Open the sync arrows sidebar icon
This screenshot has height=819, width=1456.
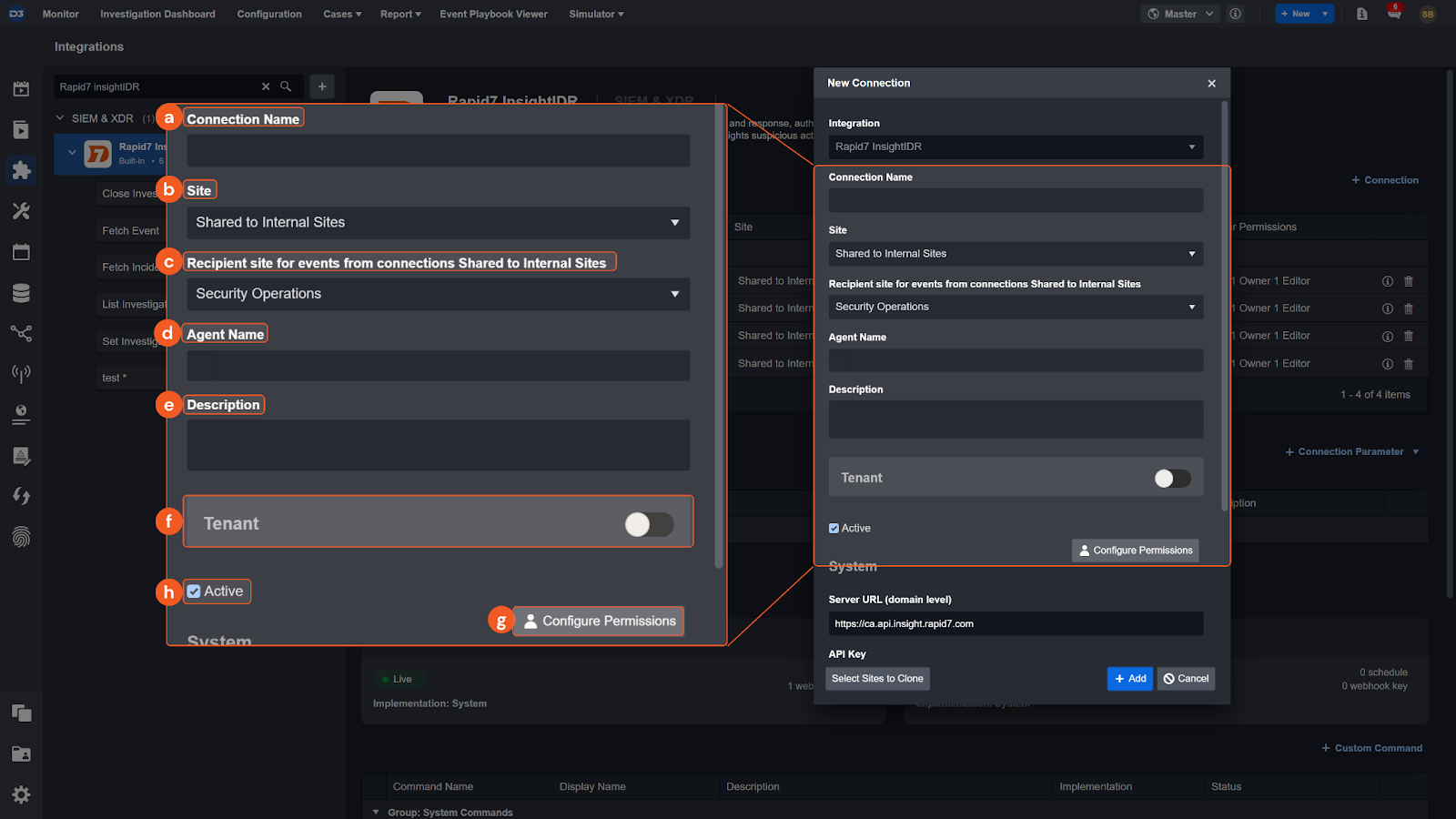[x=21, y=496]
